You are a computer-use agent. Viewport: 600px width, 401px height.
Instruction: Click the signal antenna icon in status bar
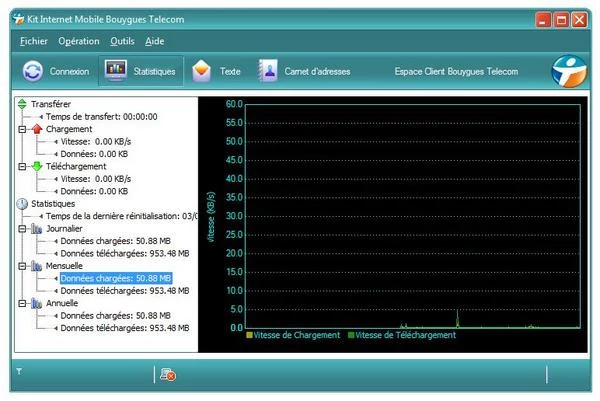click(19, 371)
